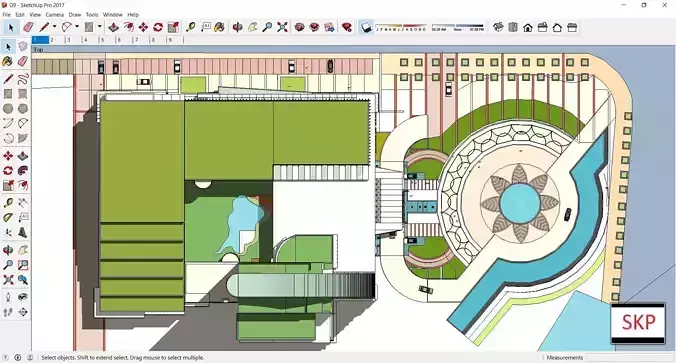The height and width of the screenshot is (363, 676).
Task: Activate the Offset tool in top toolbar
Action: coord(128,27)
